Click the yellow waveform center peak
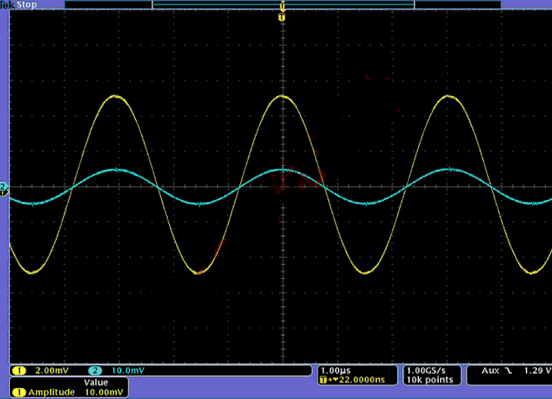The width and height of the screenshot is (552, 399). pos(283,96)
